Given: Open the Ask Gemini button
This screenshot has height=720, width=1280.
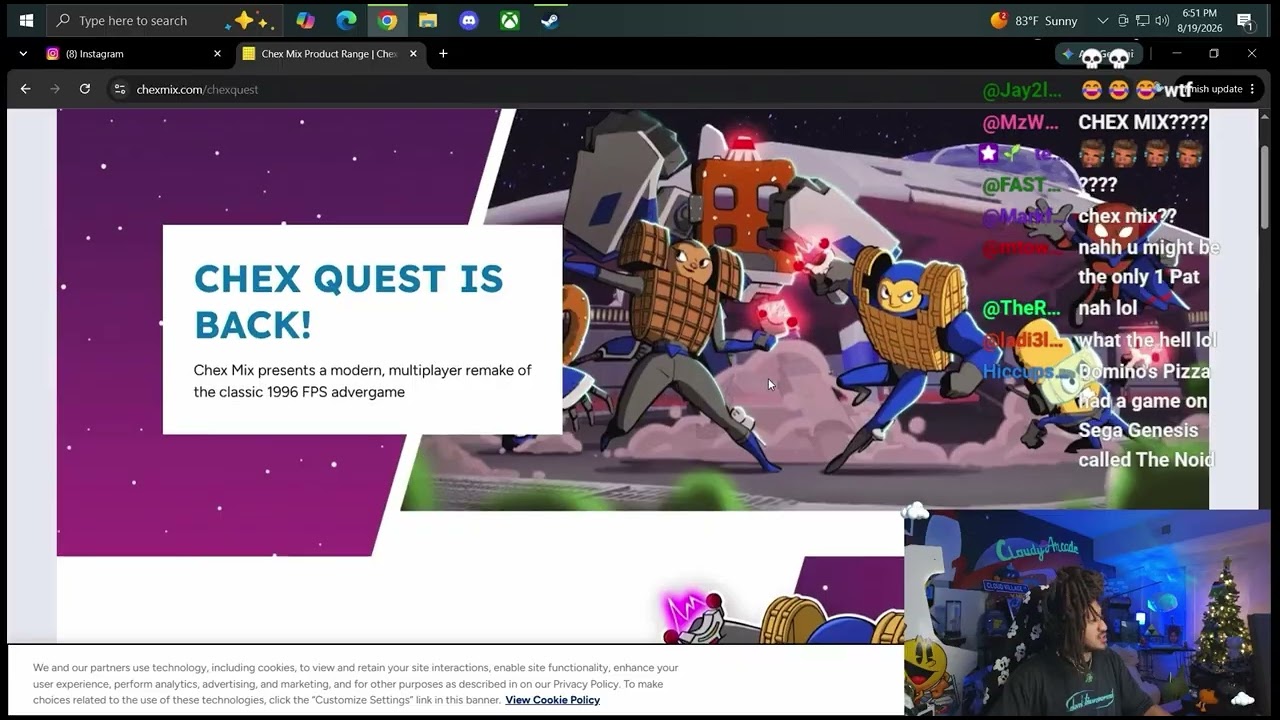Looking at the screenshot, I should click(1098, 54).
